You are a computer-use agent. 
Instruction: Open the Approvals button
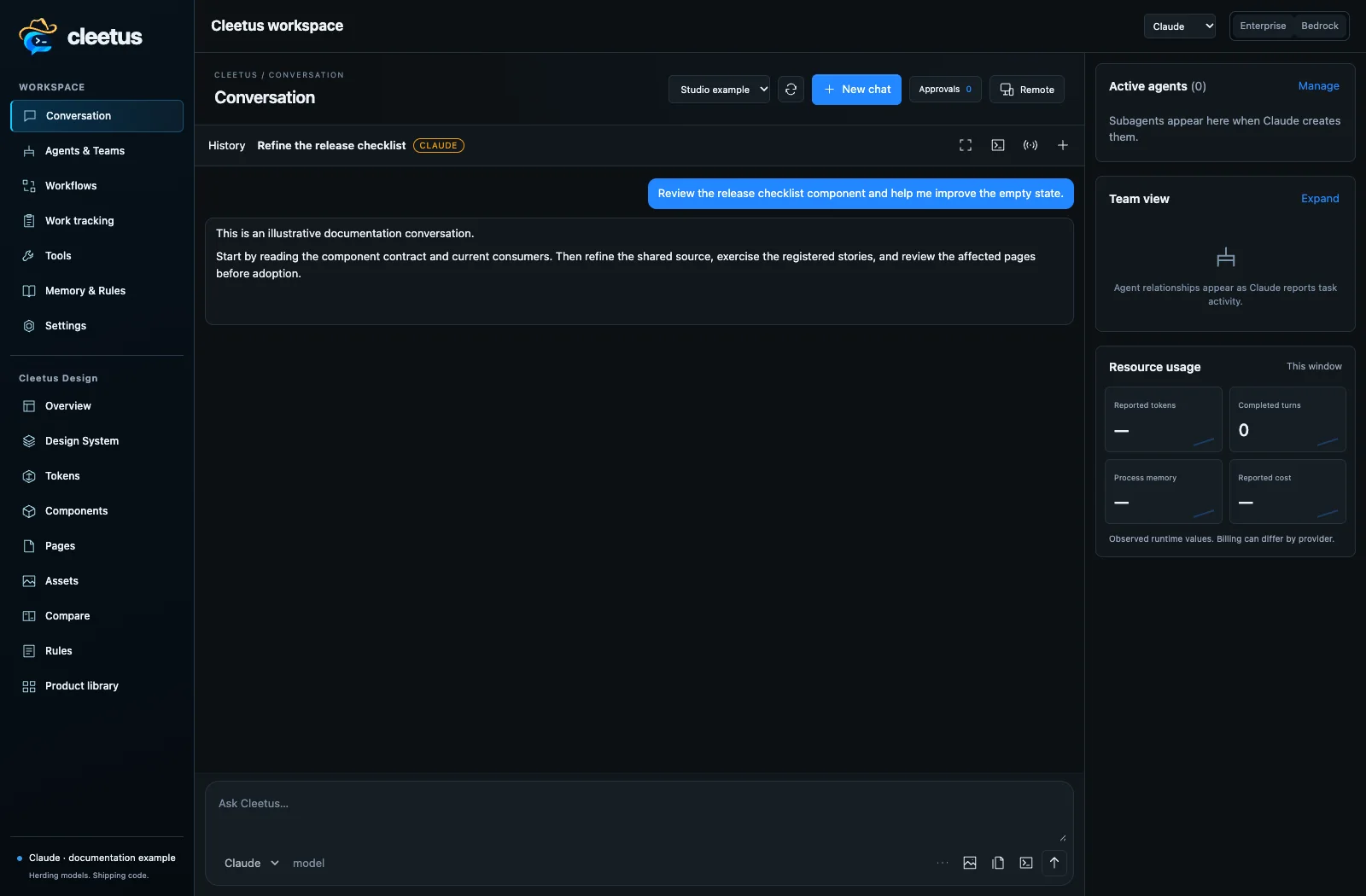(945, 90)
